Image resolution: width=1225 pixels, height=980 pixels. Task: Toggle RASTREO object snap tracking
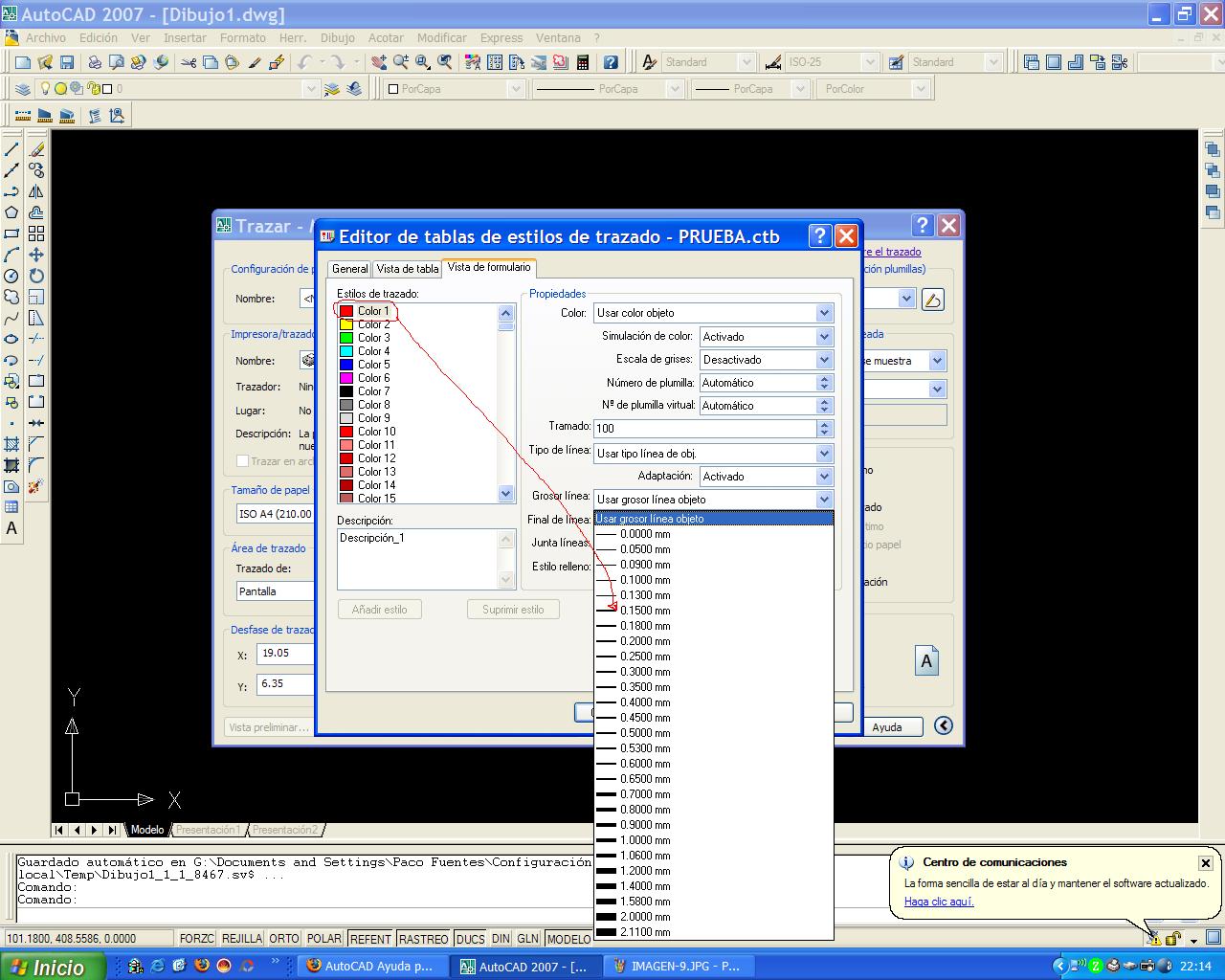[423, 939]
